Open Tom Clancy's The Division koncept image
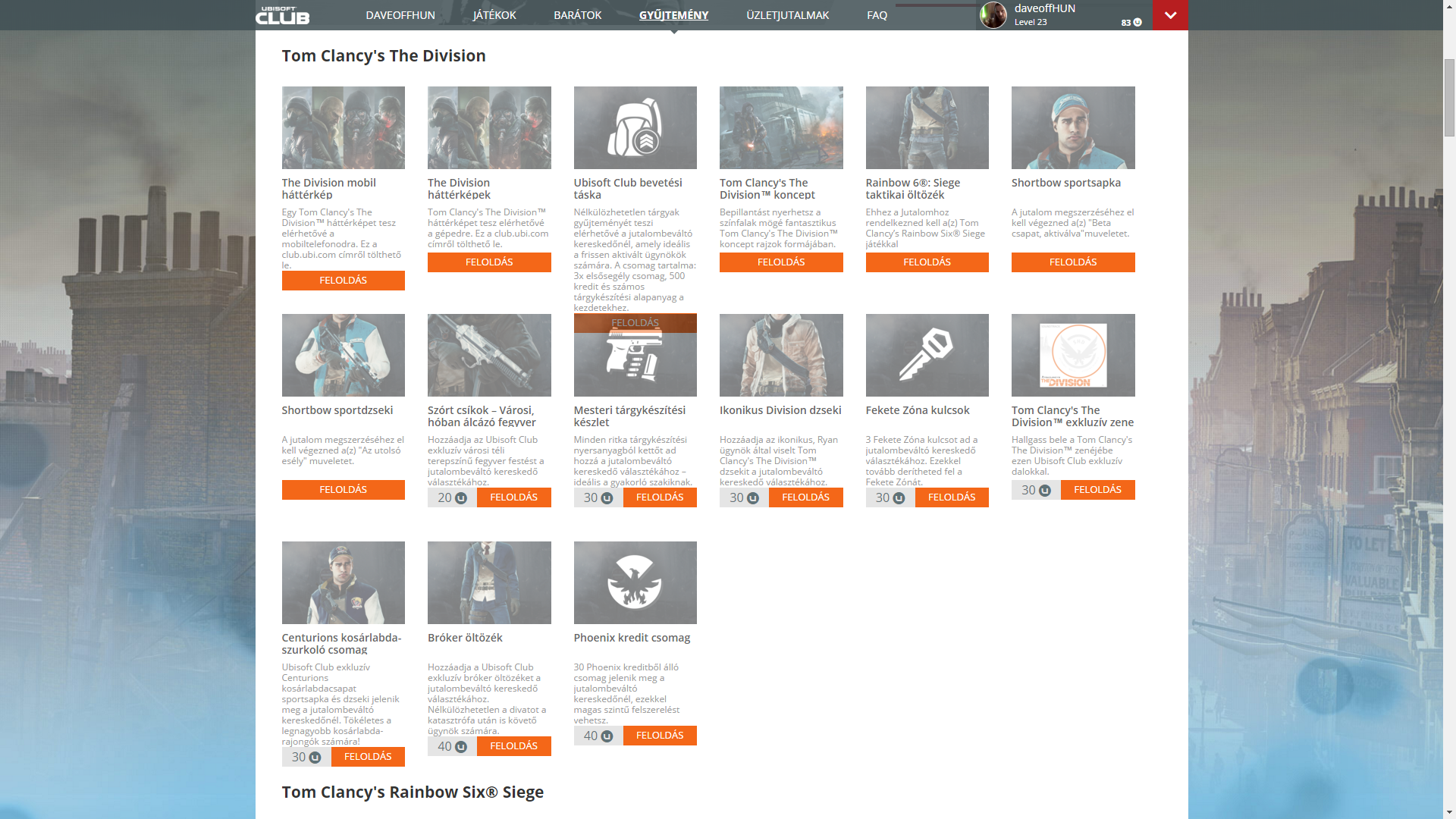Image resolution: width=1456 pixels, height=819 pixels. click(x=781, y=127)
